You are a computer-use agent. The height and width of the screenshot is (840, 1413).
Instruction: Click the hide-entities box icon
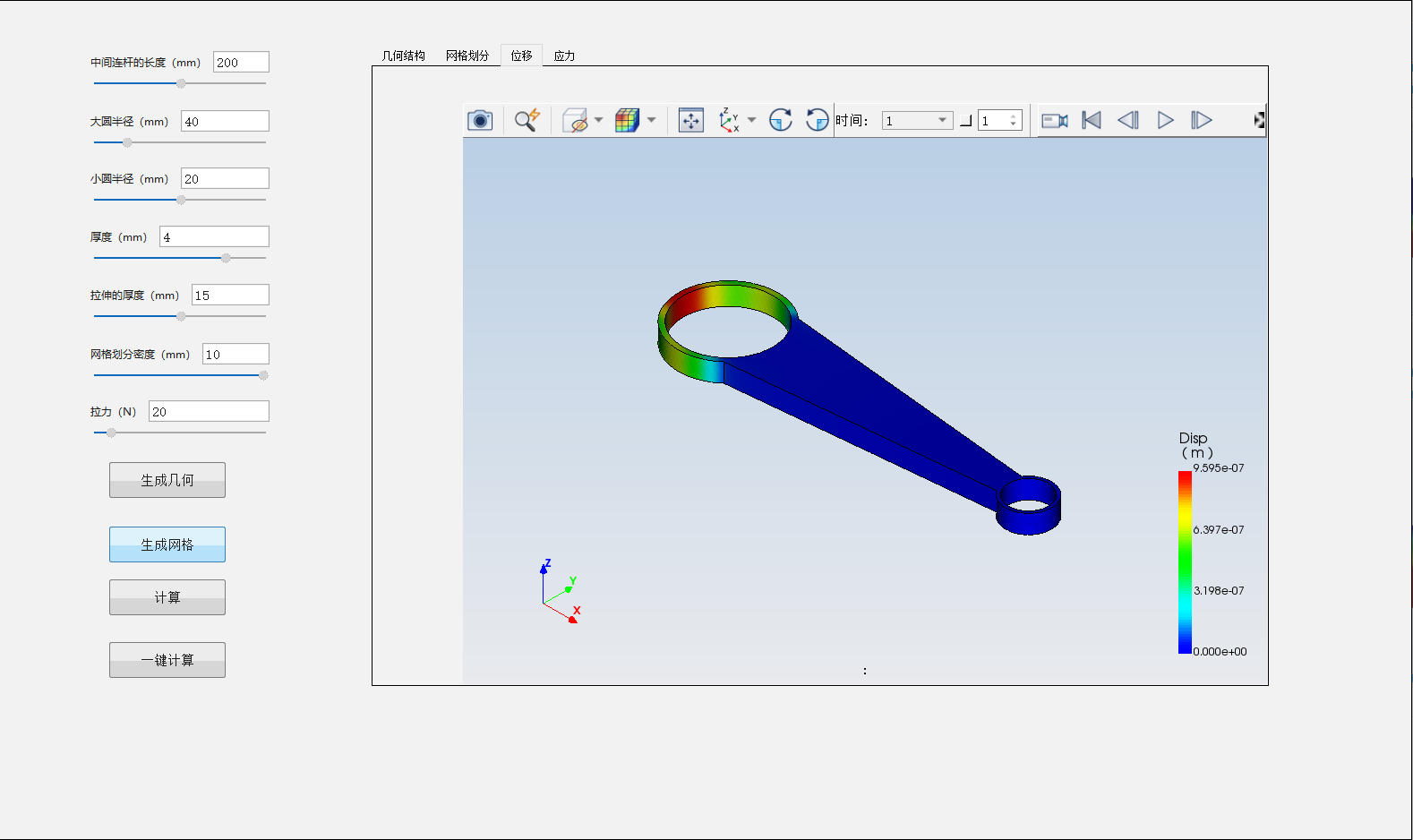point(575,120)
